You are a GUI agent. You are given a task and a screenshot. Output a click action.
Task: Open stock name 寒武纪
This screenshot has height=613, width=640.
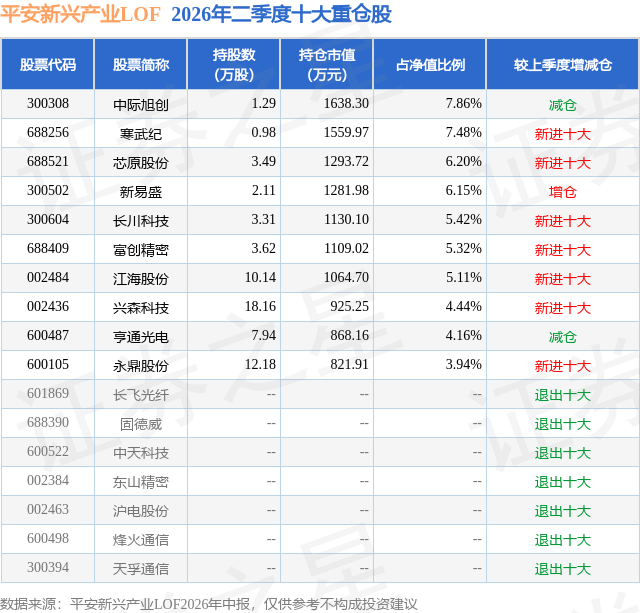pos(141,134)
